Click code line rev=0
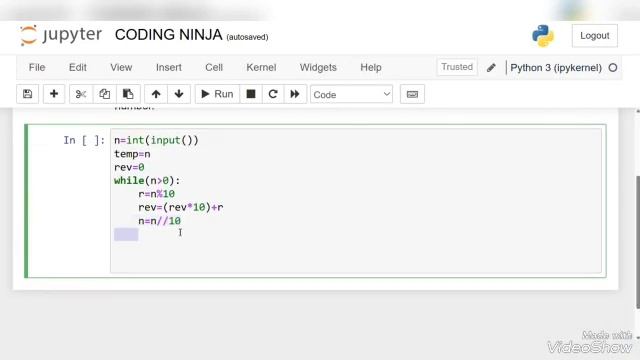Screen dimensions: 640x360 click(x=129, y=167)
